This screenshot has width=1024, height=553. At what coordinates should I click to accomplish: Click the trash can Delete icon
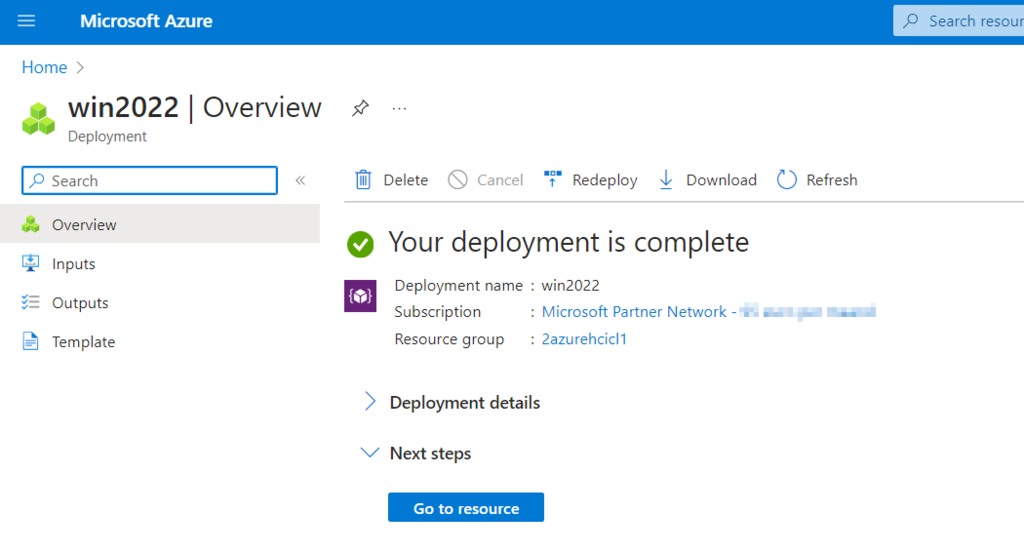(363, 180)
